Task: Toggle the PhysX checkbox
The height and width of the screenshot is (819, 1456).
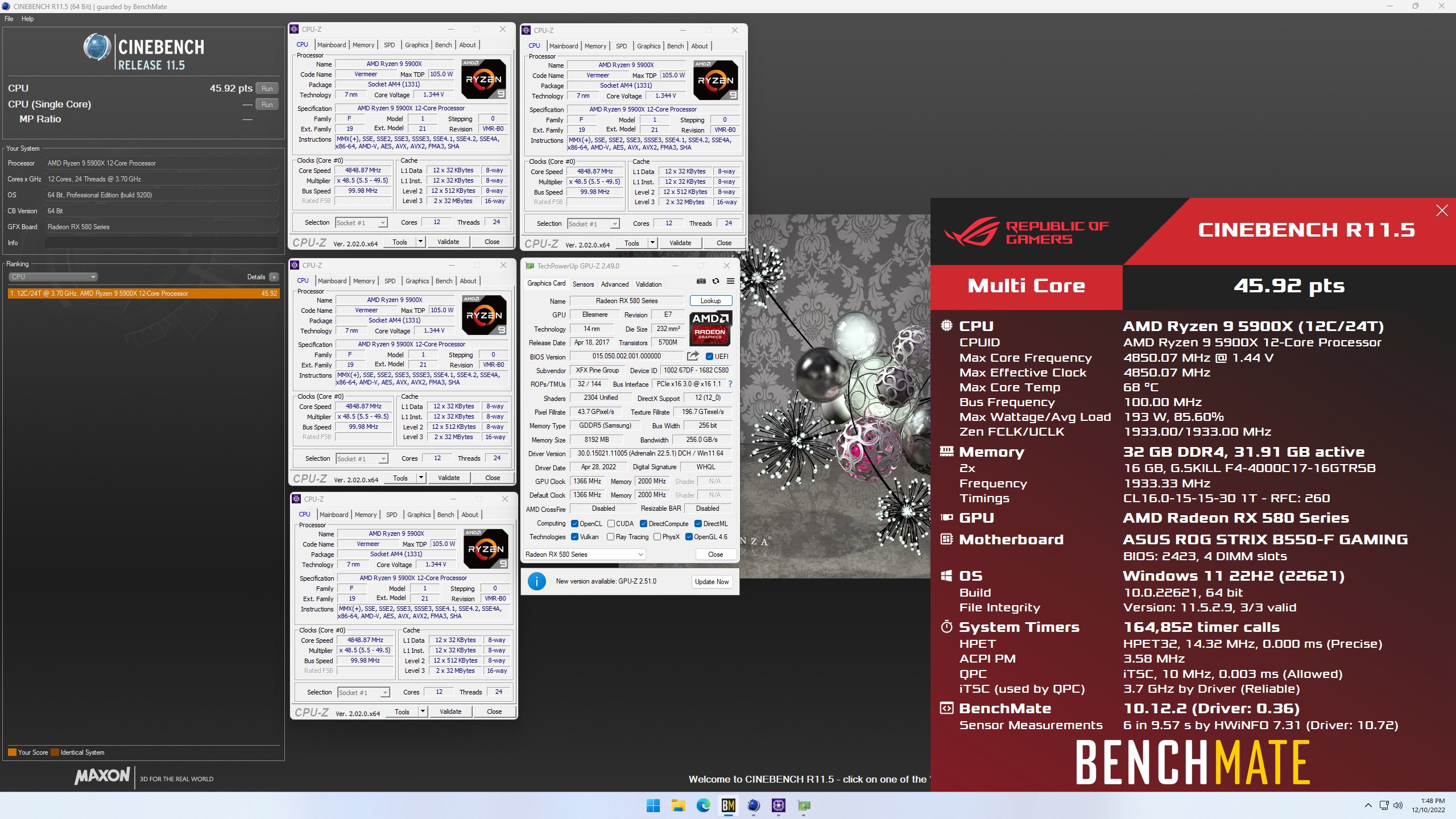Action: [657, 537]
